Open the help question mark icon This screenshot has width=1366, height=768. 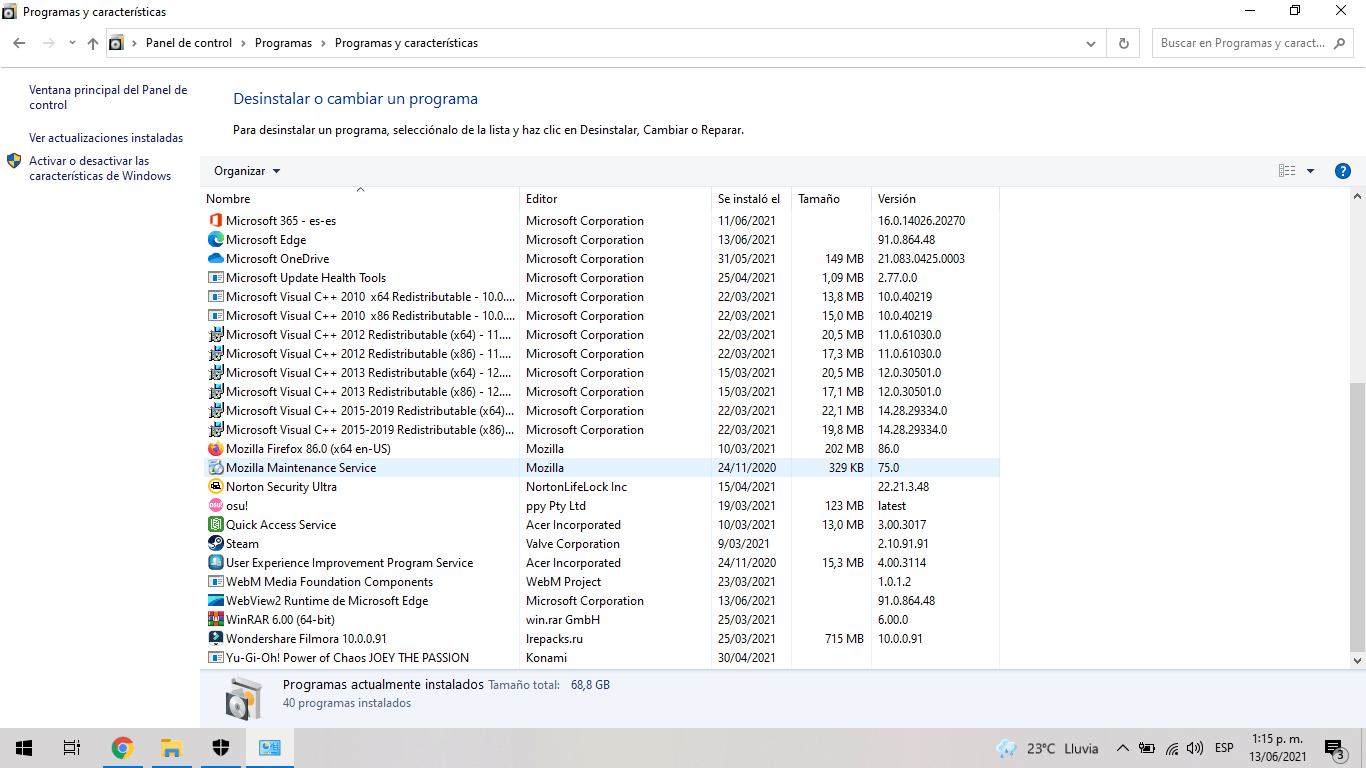click(x=1343, y=171)
